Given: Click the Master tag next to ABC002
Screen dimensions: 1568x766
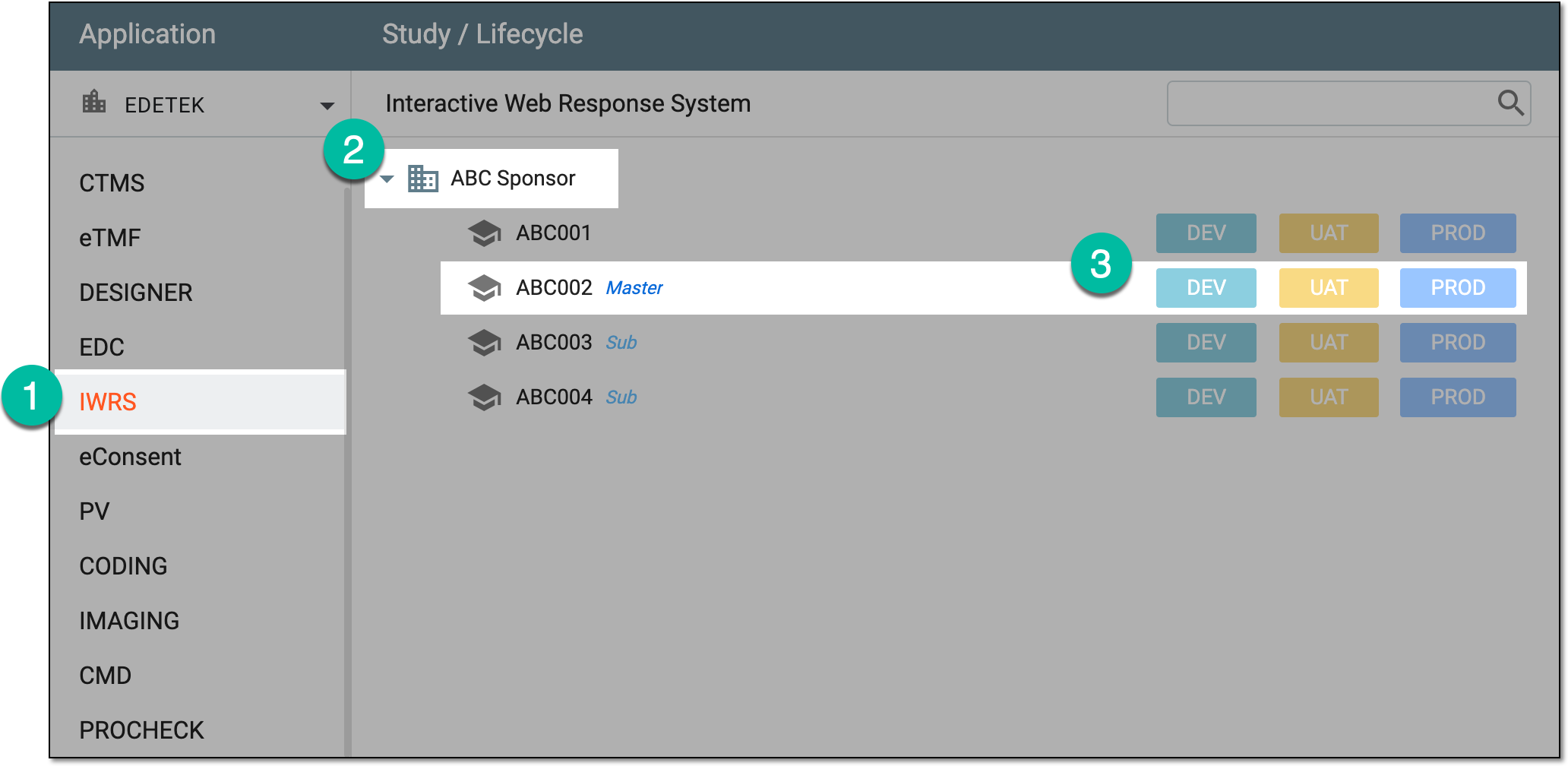Looking at the screenshot, I should coord(634,289).
